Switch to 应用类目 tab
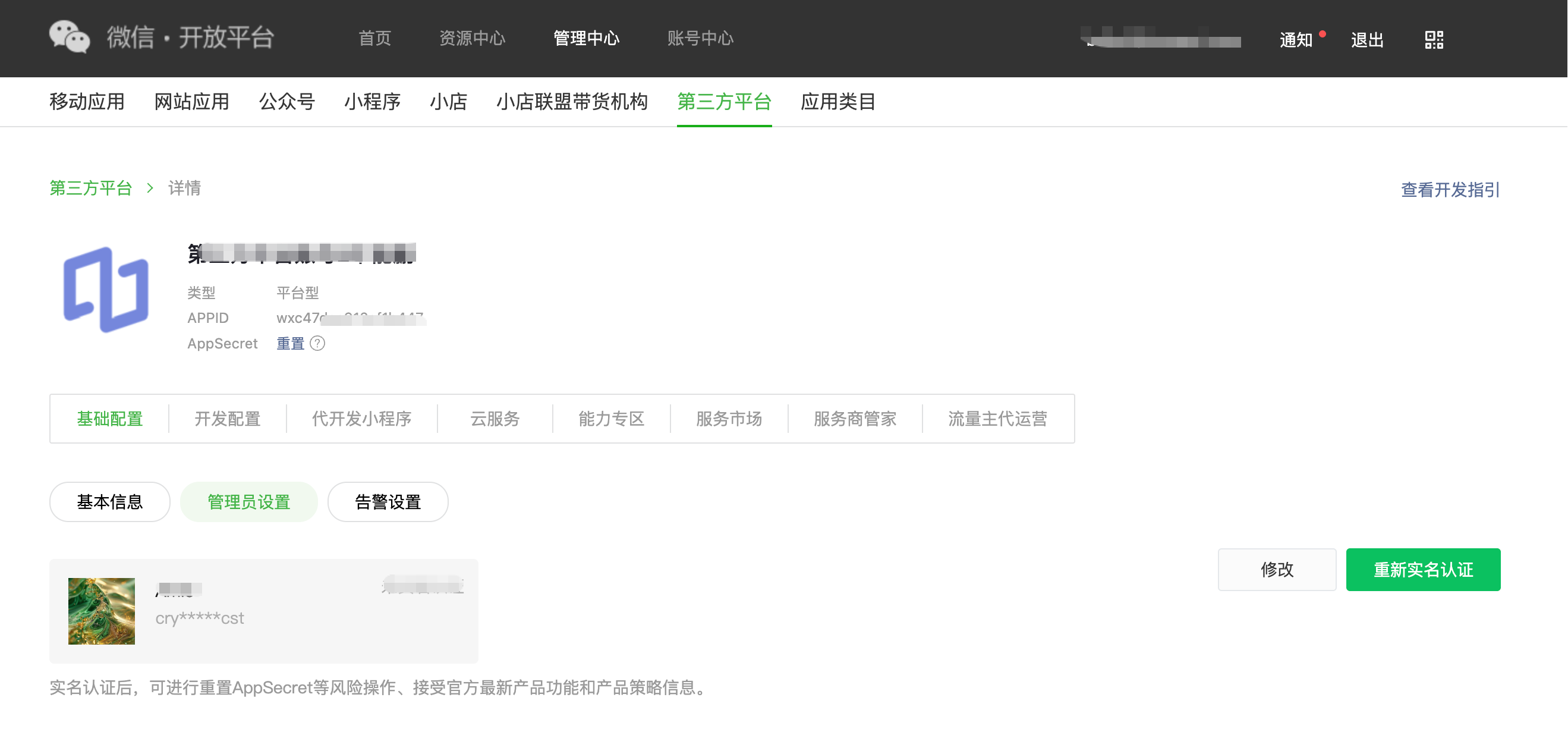 (x=838, y=101)
